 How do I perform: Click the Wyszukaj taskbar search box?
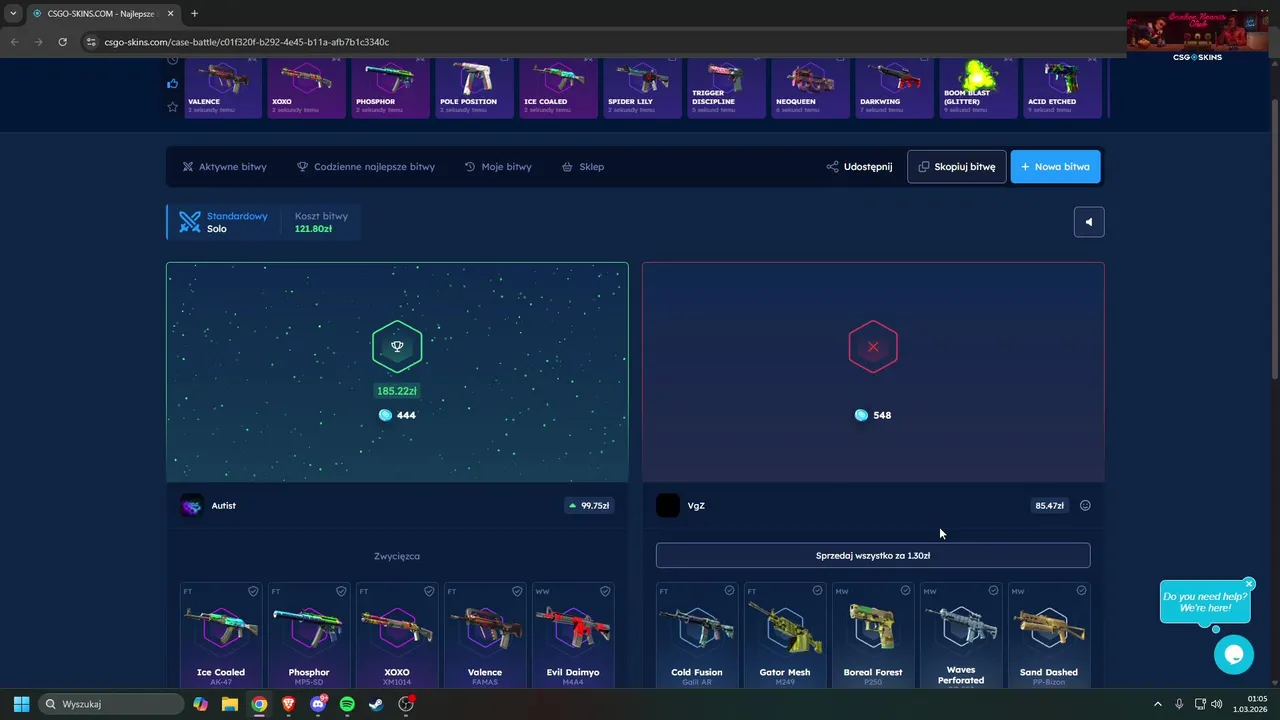click(x=110, y=704)
